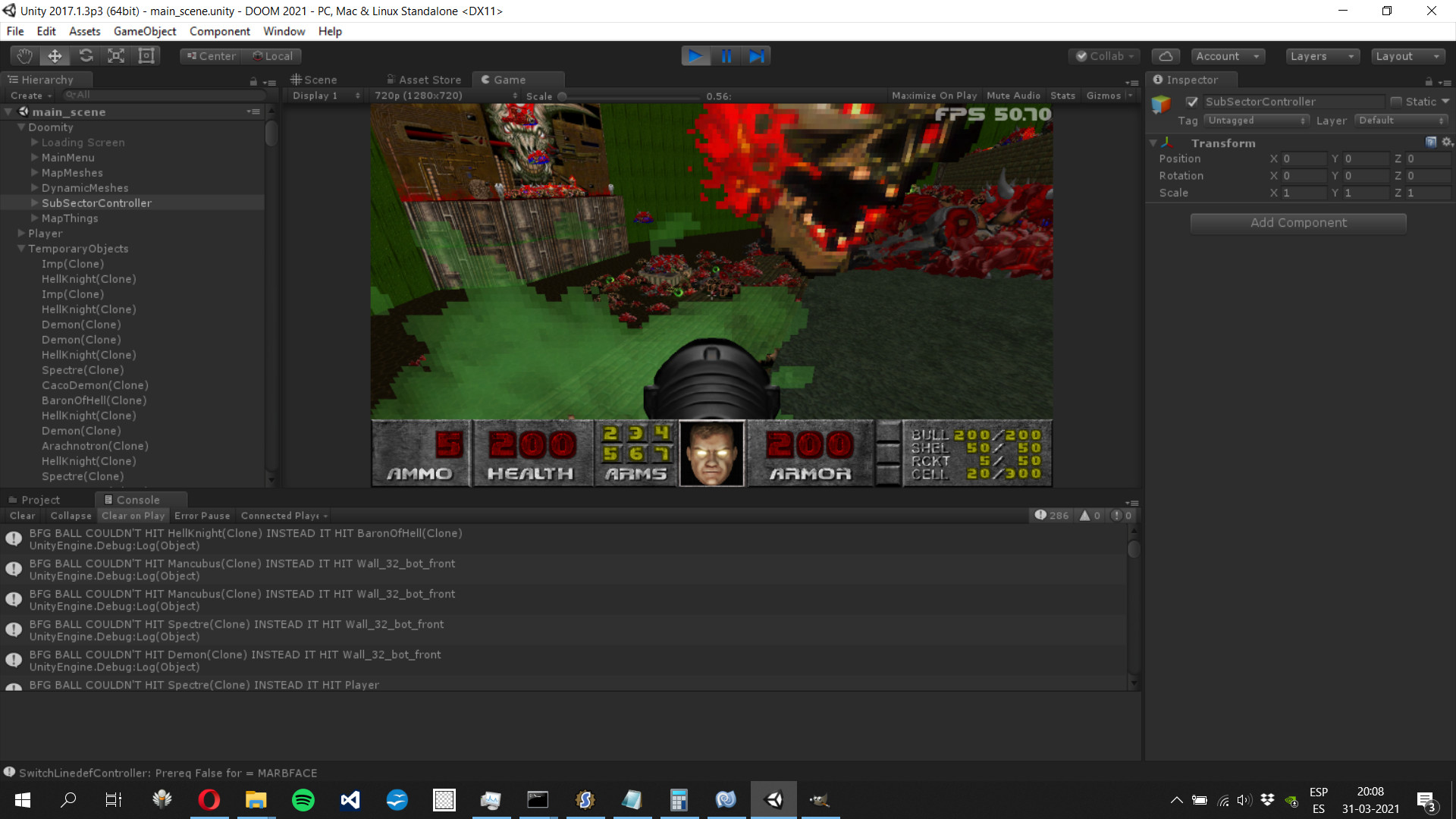This screenshot has width=1456, height=819.
Task: Open the GameObject menu
Action: 145,31
